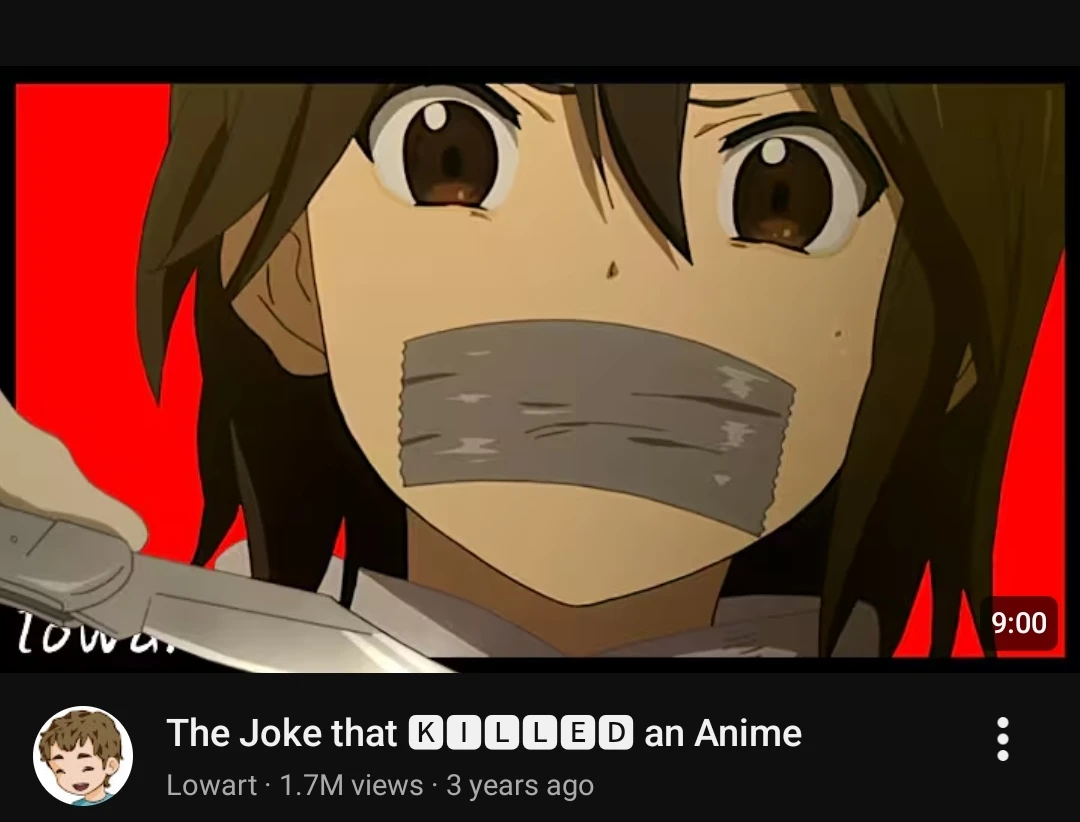
Task: Click the 1.7M views text
Action: click(351, 785)
